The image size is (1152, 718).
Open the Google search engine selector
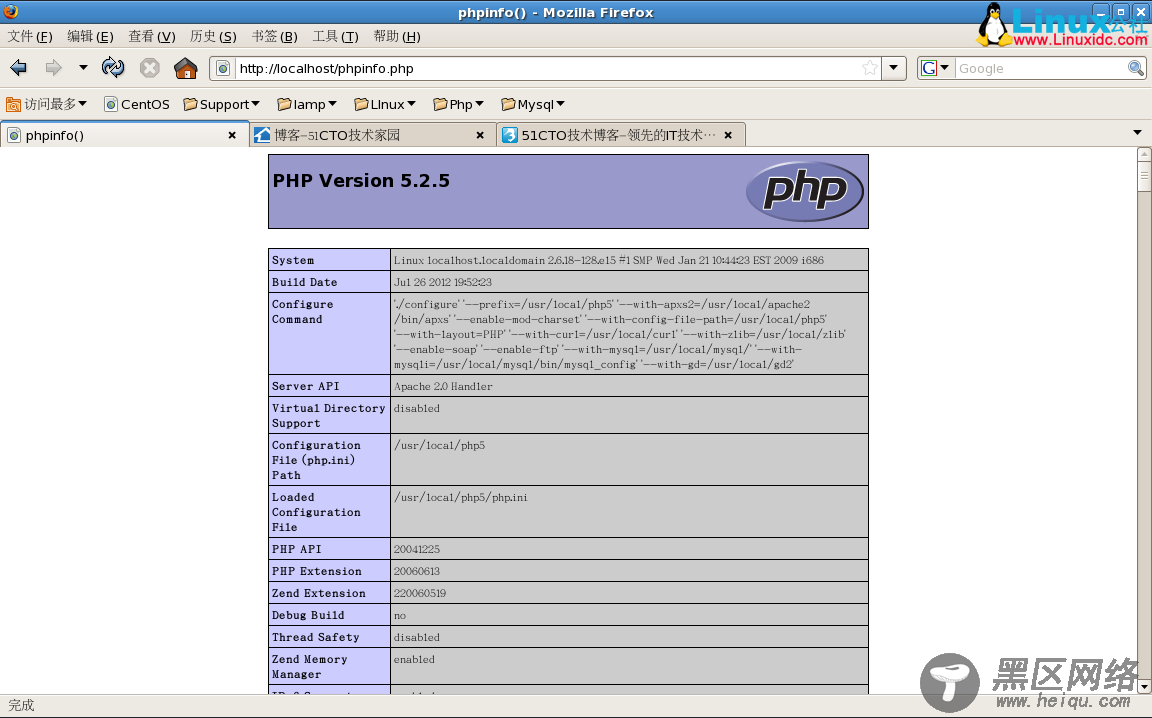935,68
